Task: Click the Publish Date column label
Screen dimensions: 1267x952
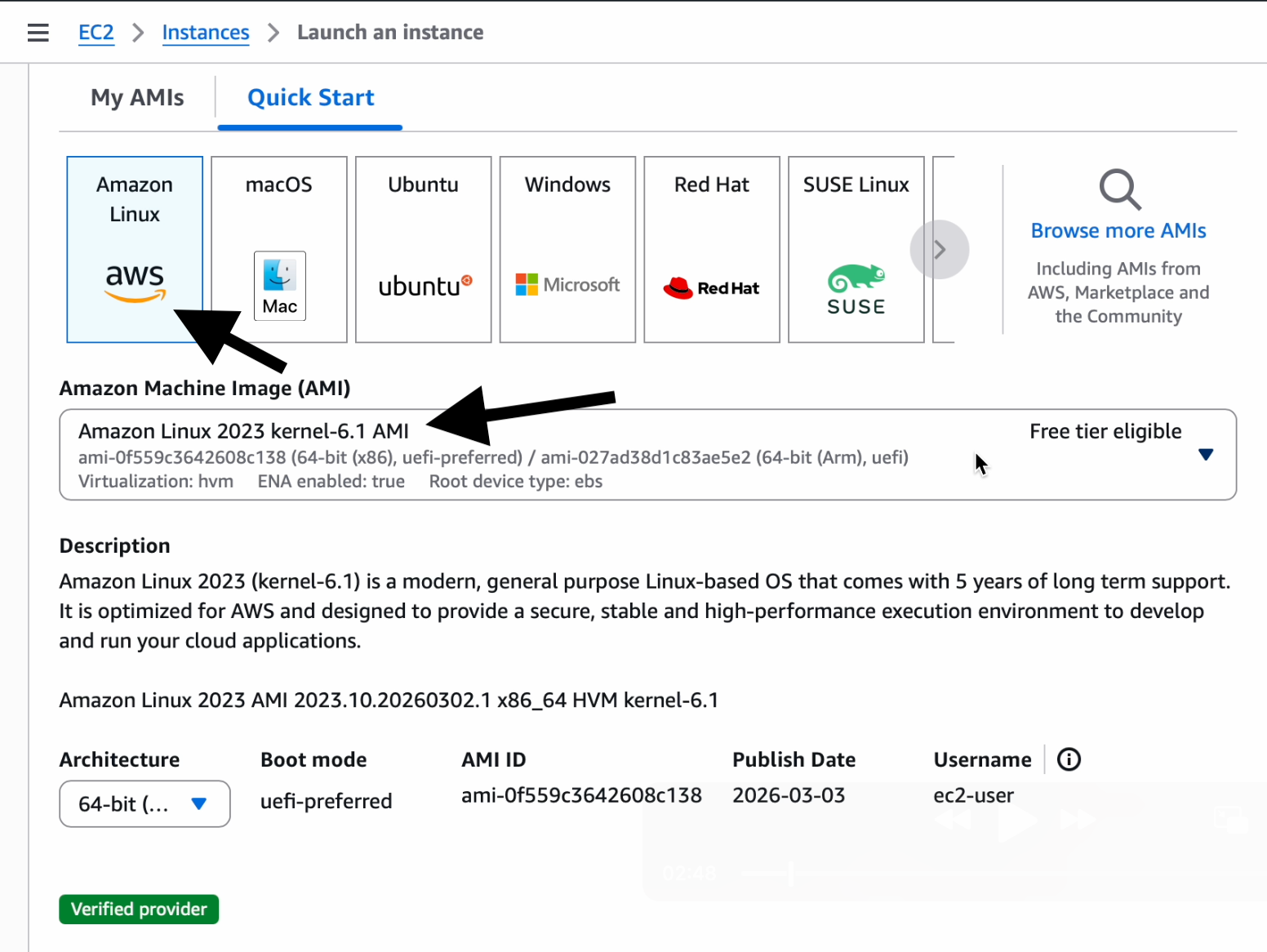Action: point(794,759)
